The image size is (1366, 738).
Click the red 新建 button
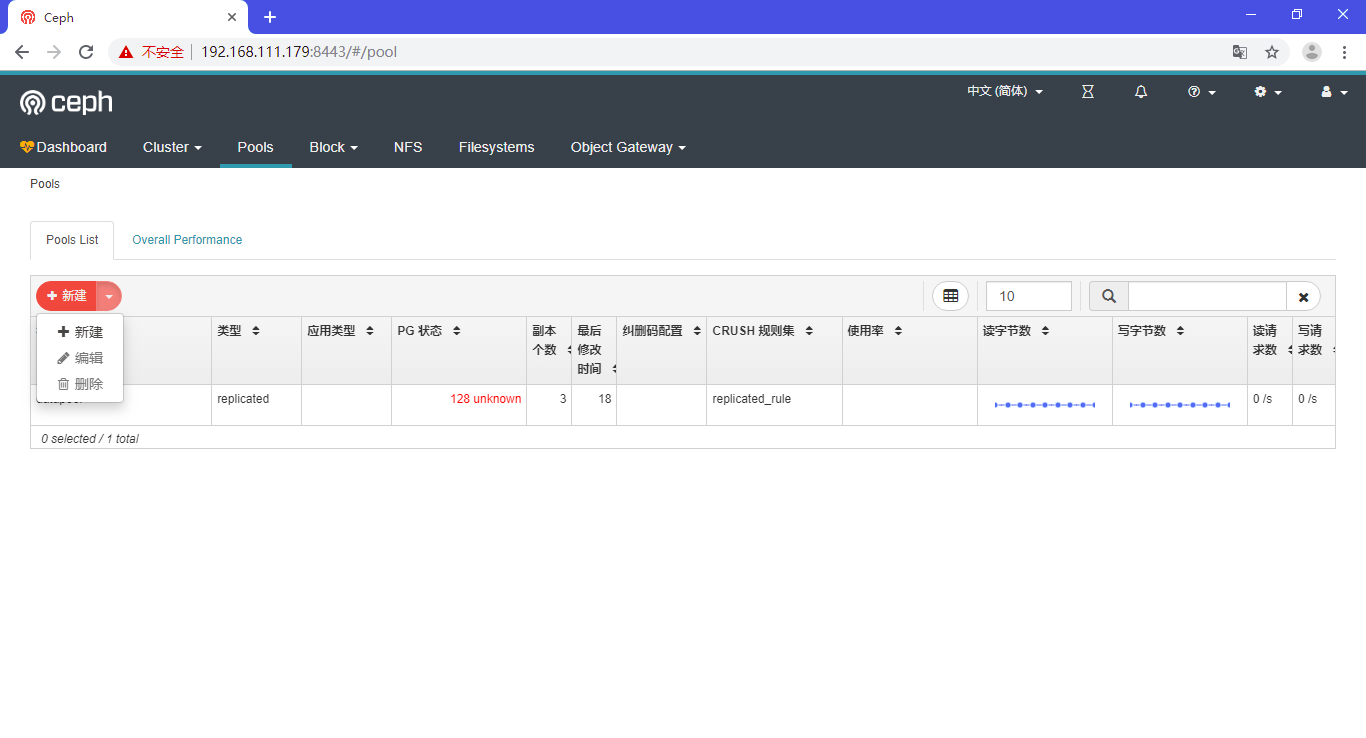[67, 296]
